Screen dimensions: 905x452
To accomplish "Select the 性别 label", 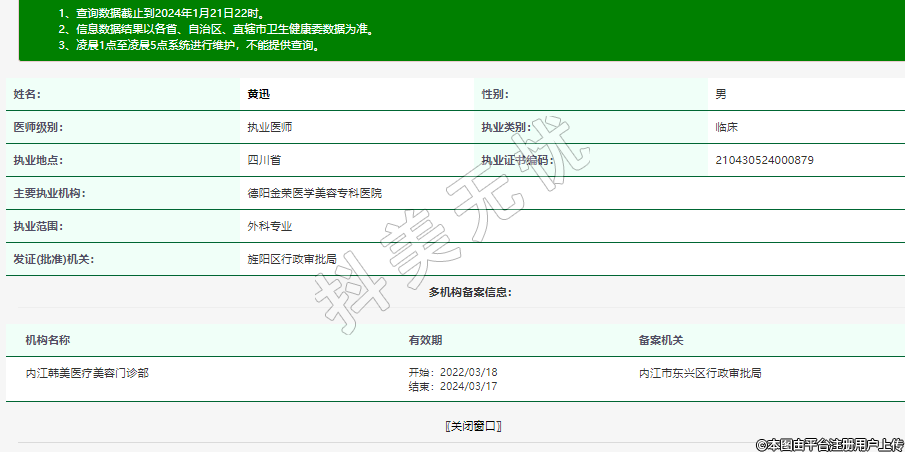I will pyautogui.click(x=495, y=94).
